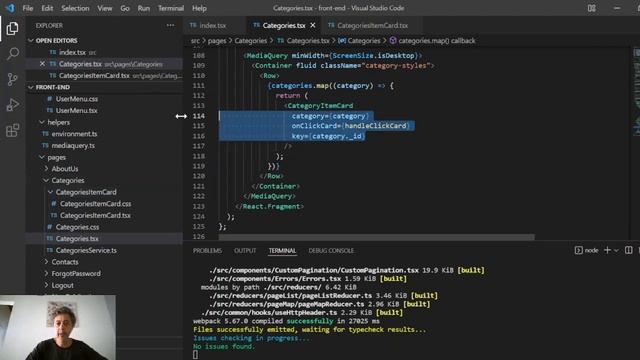Open the Explorer view in activity bar

coord(12,29)
